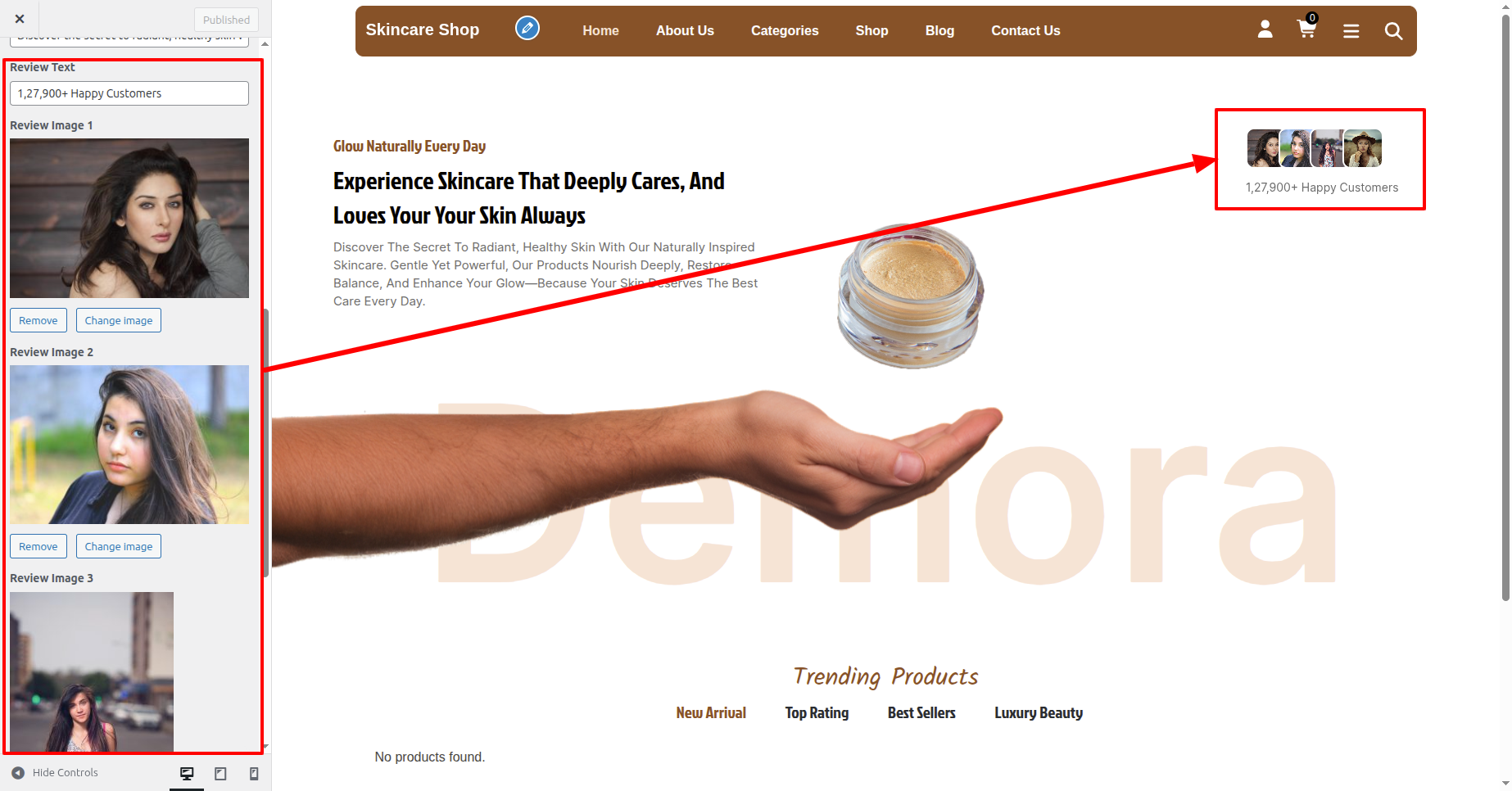Collapse sidebar with Hide Controls
Screen dimensions: 1512x791
tap(55, 772)
